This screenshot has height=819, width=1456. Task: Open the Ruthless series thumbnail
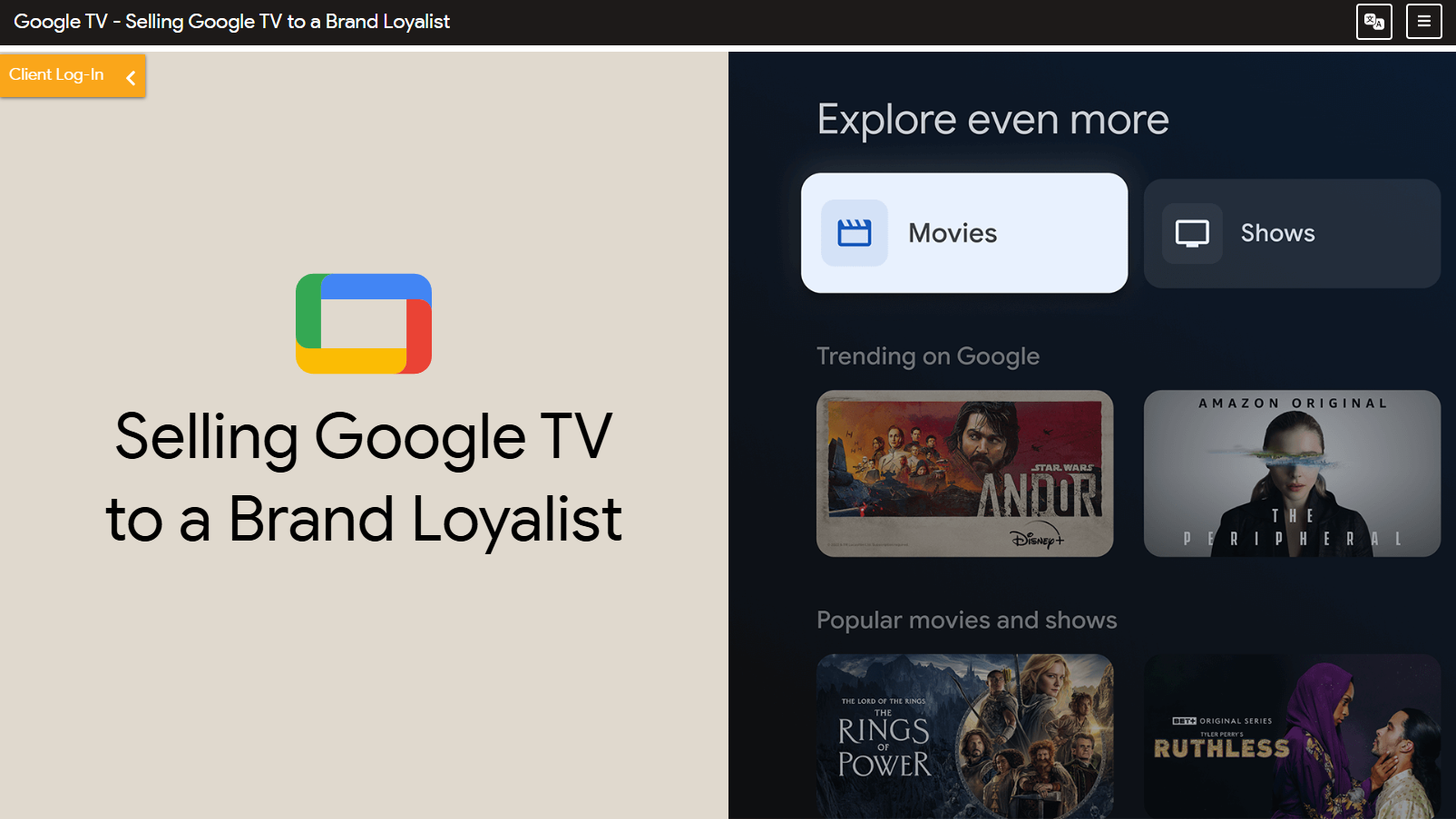click(1292, 736)
